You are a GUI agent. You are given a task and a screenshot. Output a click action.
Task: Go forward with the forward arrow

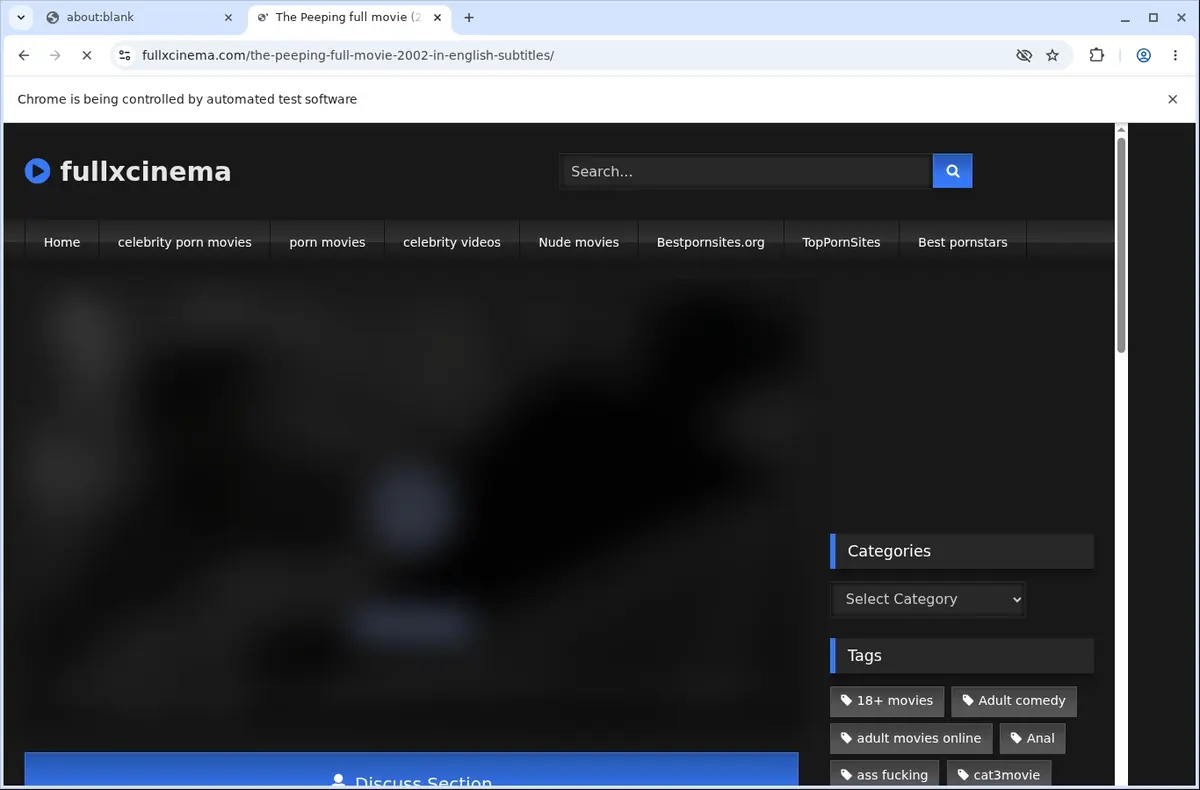click(55, 56)
